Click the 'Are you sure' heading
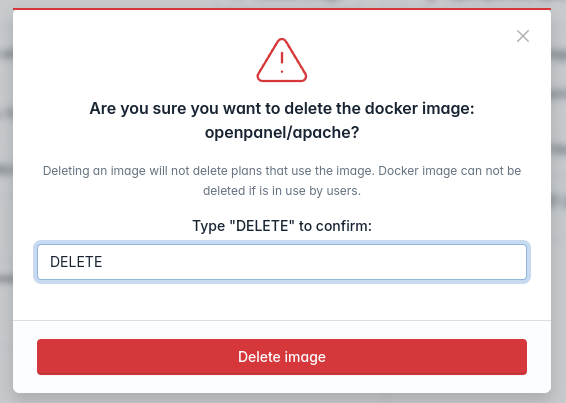The width and height of the screenshot is (566, 403). [x=282, y=120]
